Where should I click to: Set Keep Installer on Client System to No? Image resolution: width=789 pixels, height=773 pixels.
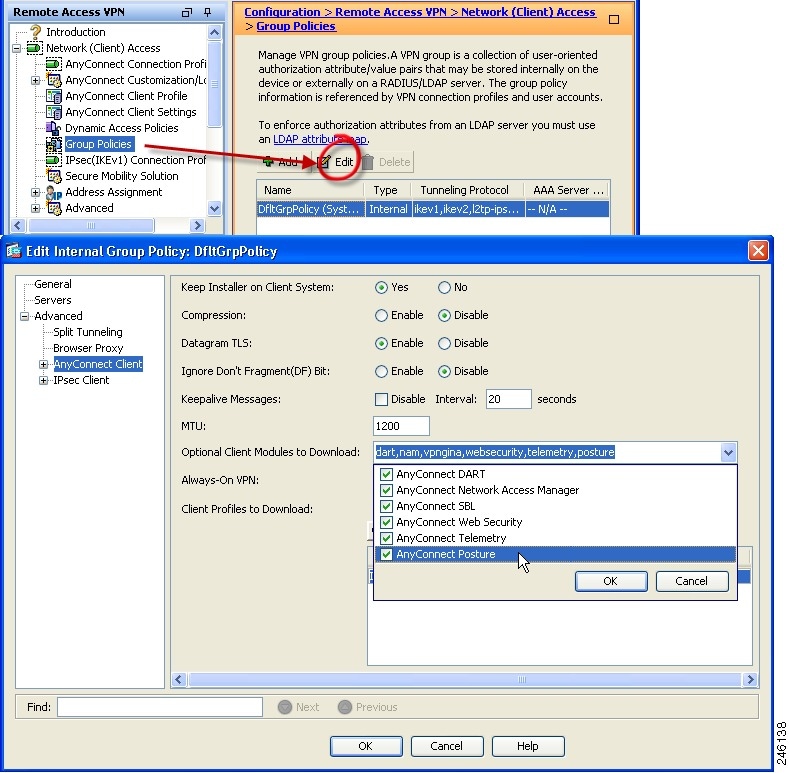pyautogui.click(x=444, y=287)
